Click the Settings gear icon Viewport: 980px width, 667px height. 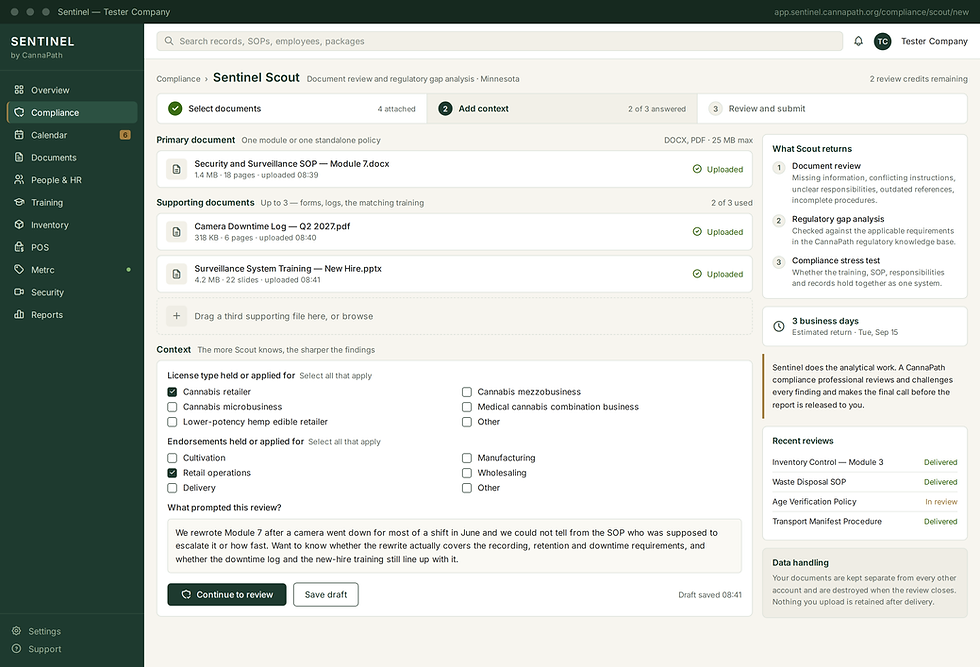coord(17,631)
